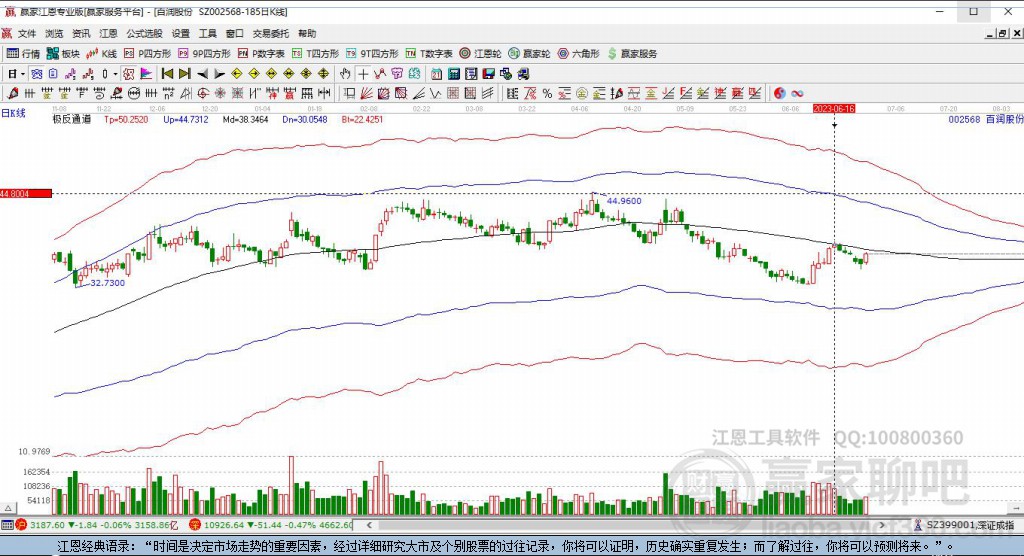Click the 002568 百润股份 stock label

pos(985,119)
